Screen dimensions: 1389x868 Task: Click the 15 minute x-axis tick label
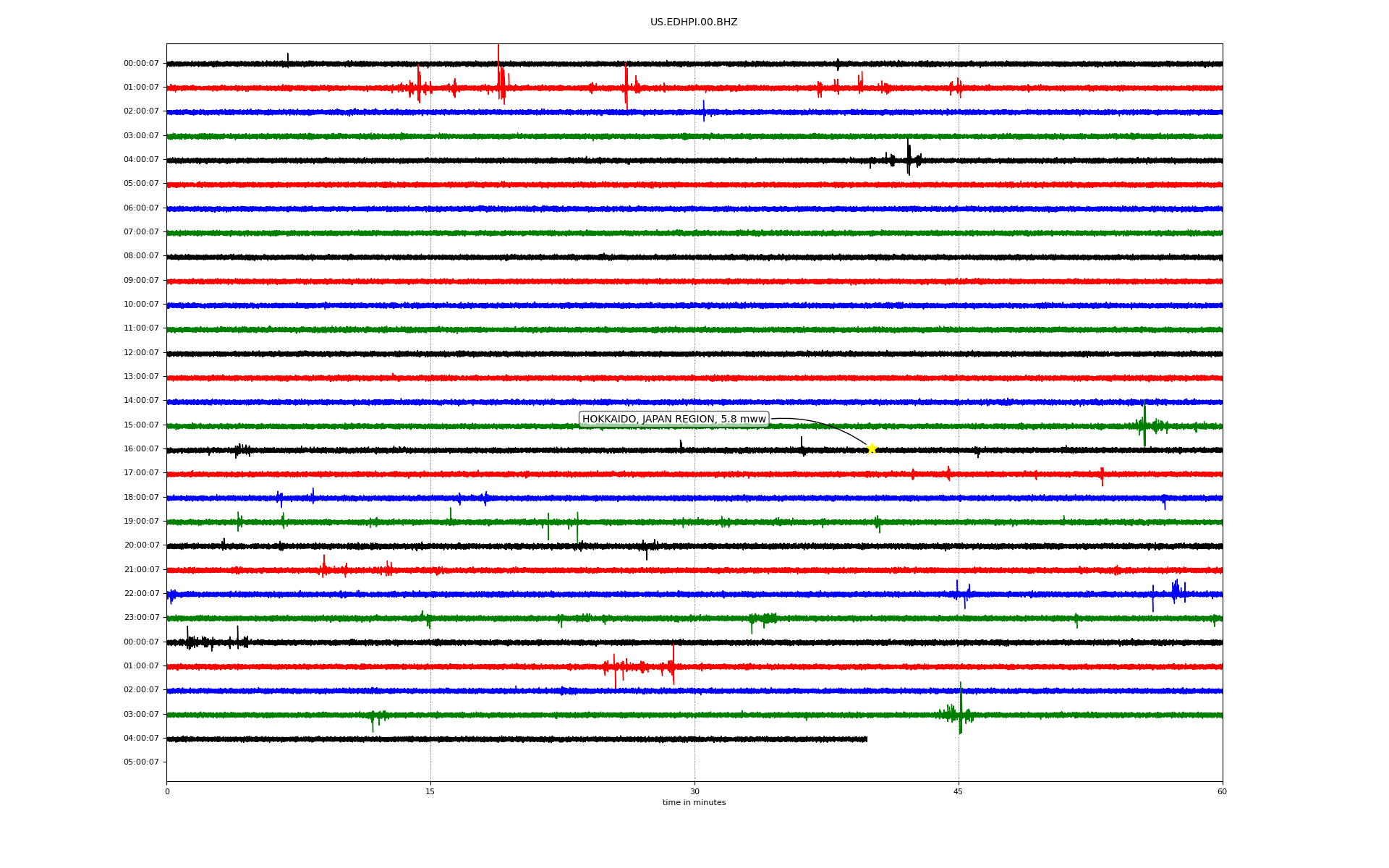coord(430,791)
